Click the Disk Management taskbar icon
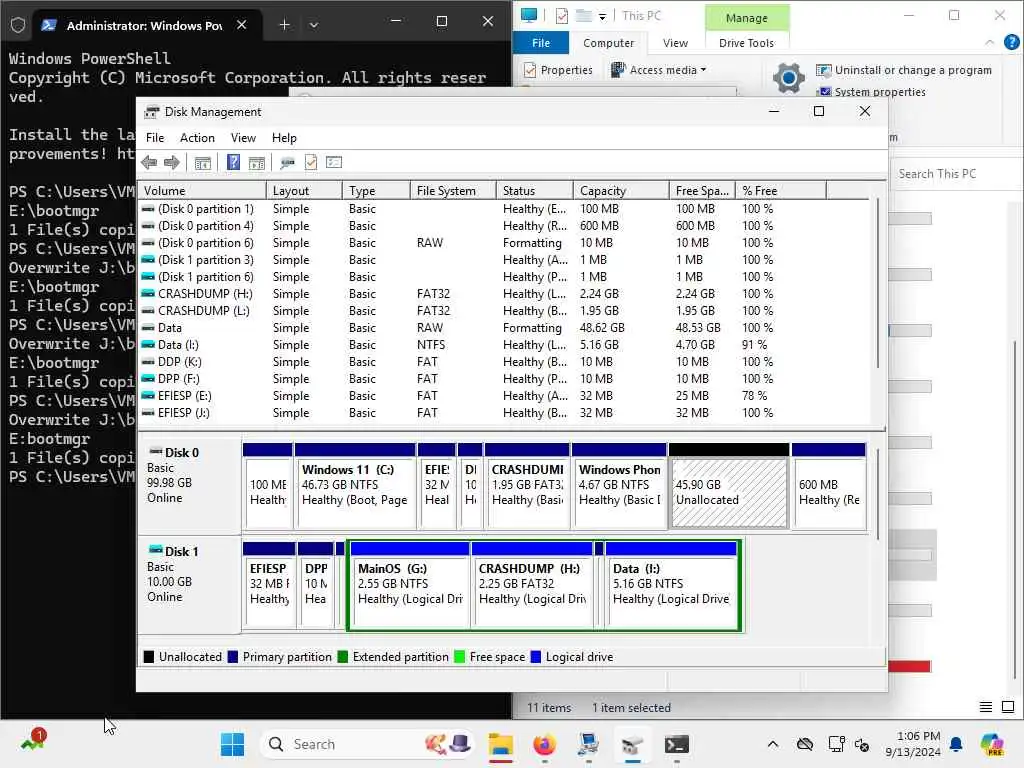This screenshot has width=1024, height=768. point(632,744)
